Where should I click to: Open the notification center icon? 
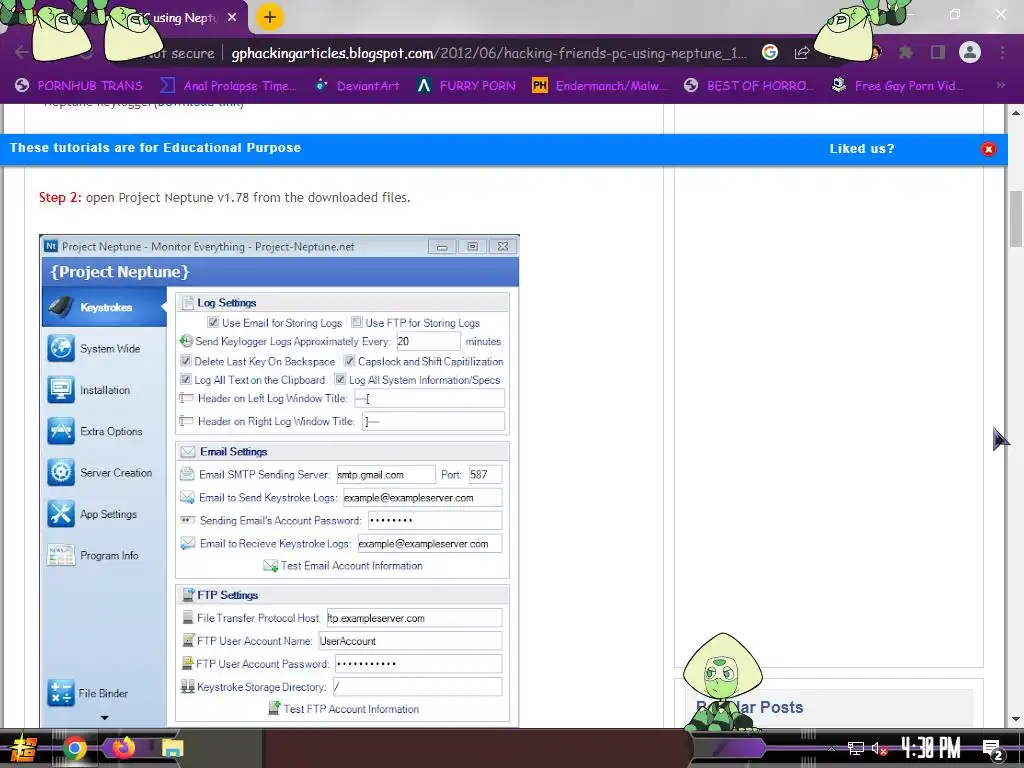pyautogui.click(x=992, y=749)
